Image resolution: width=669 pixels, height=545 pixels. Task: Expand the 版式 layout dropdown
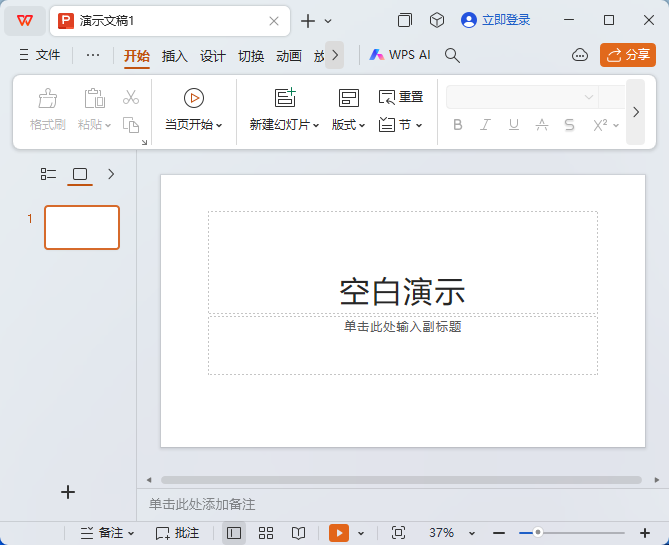[349, 125]
